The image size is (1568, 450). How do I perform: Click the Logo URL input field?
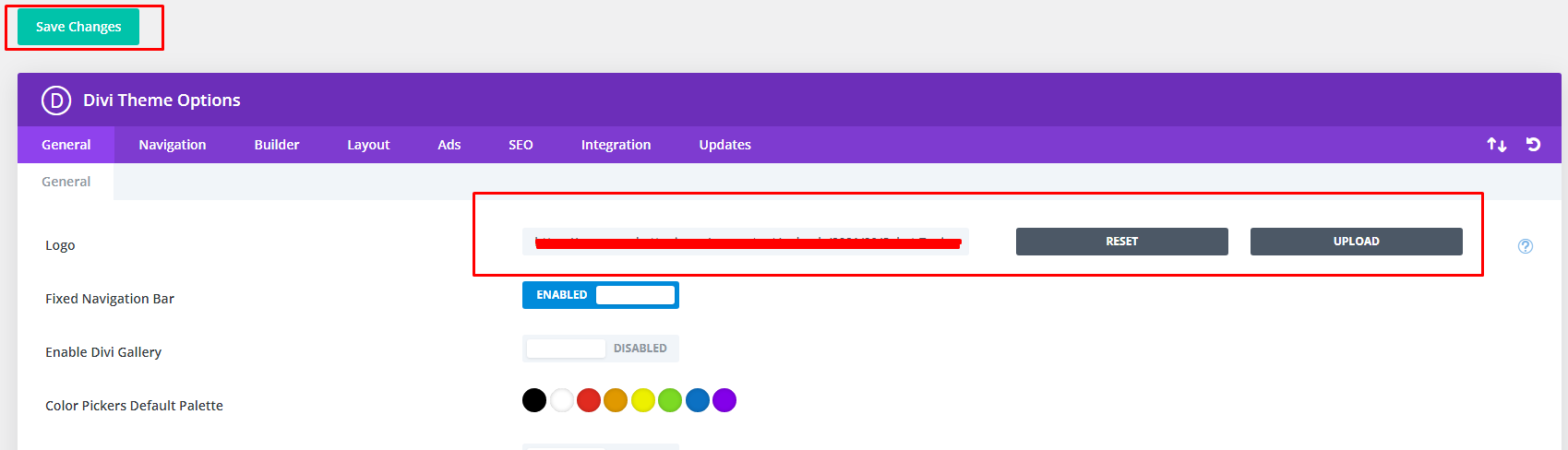coord(746,242)
